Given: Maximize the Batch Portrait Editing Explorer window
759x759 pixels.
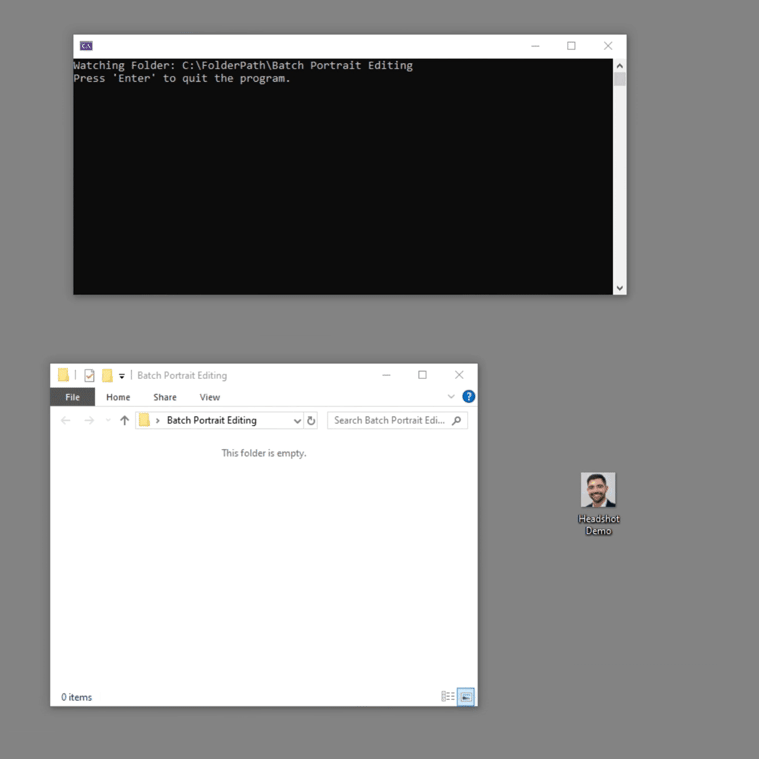Looking at the screenshot, I should coord(423,375).
